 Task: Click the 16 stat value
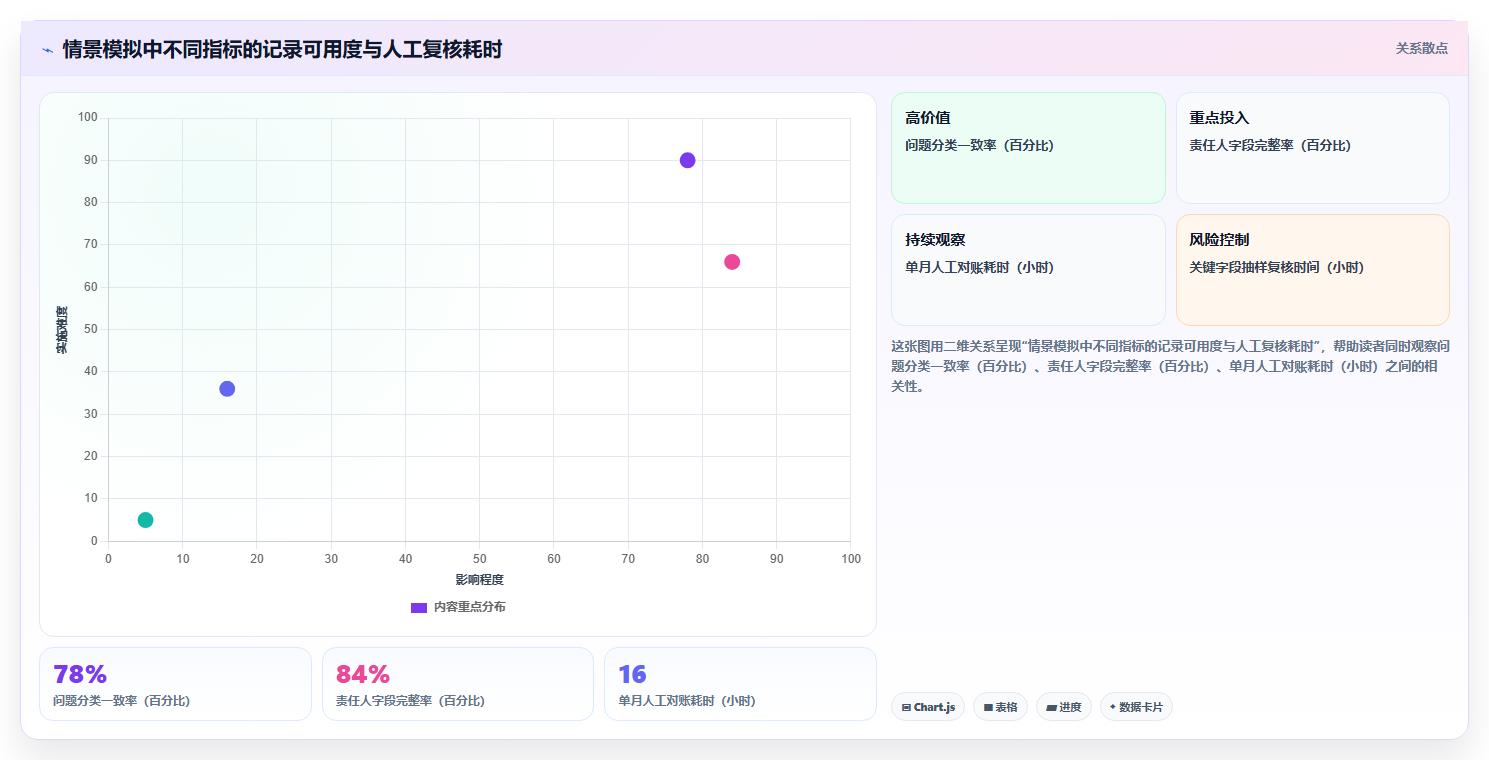click(x=632, y=675)
